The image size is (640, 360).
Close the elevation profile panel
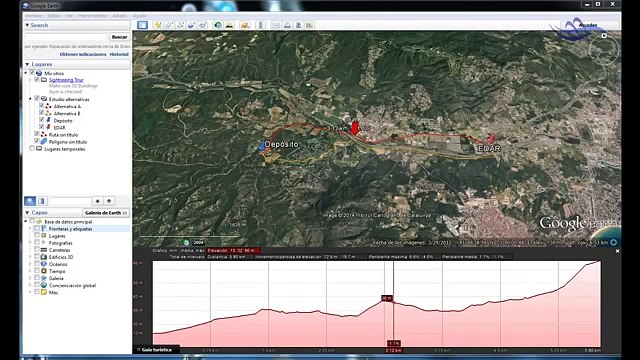[617, 251]
